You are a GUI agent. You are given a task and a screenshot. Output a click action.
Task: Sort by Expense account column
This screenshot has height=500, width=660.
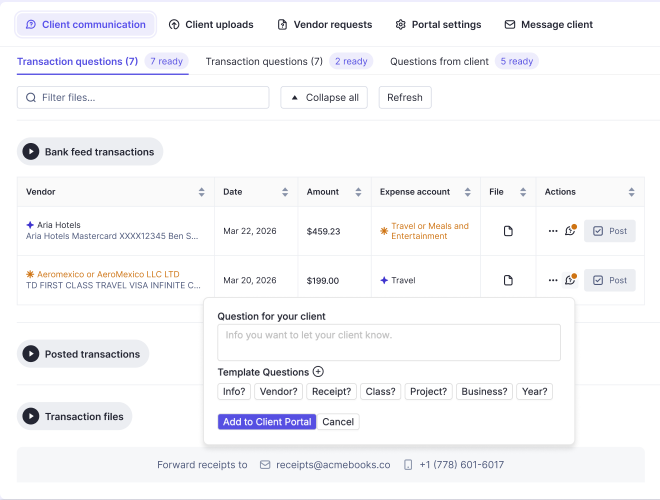tap(468, 192)
